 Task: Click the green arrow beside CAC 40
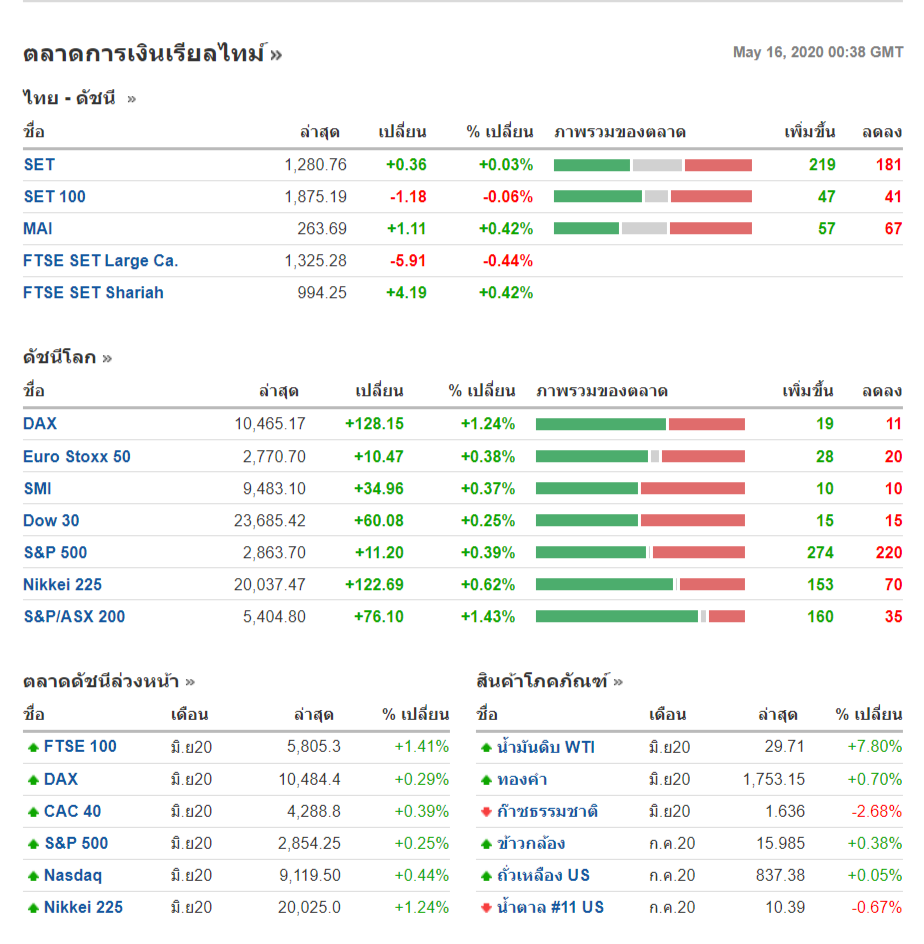[33, 812]
